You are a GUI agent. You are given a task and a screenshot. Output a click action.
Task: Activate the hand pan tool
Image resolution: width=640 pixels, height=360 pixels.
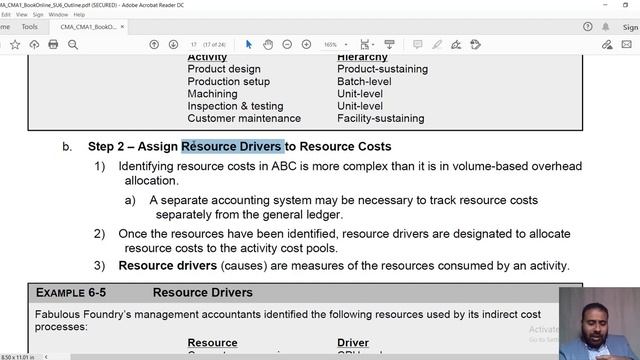click(x=268, y=44)
